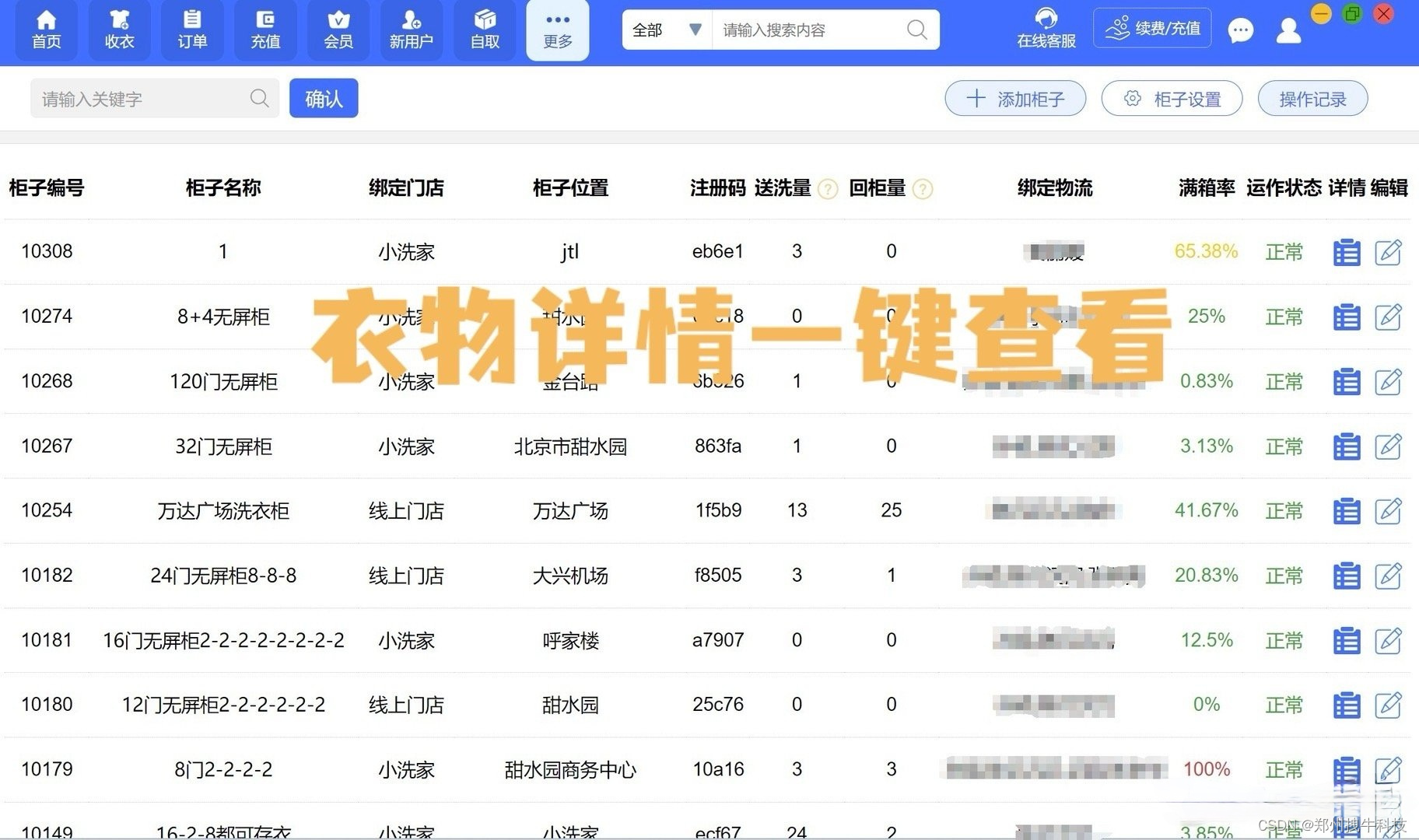
Task: View details for cabinet 10274
Action: tap(1347, 317)
